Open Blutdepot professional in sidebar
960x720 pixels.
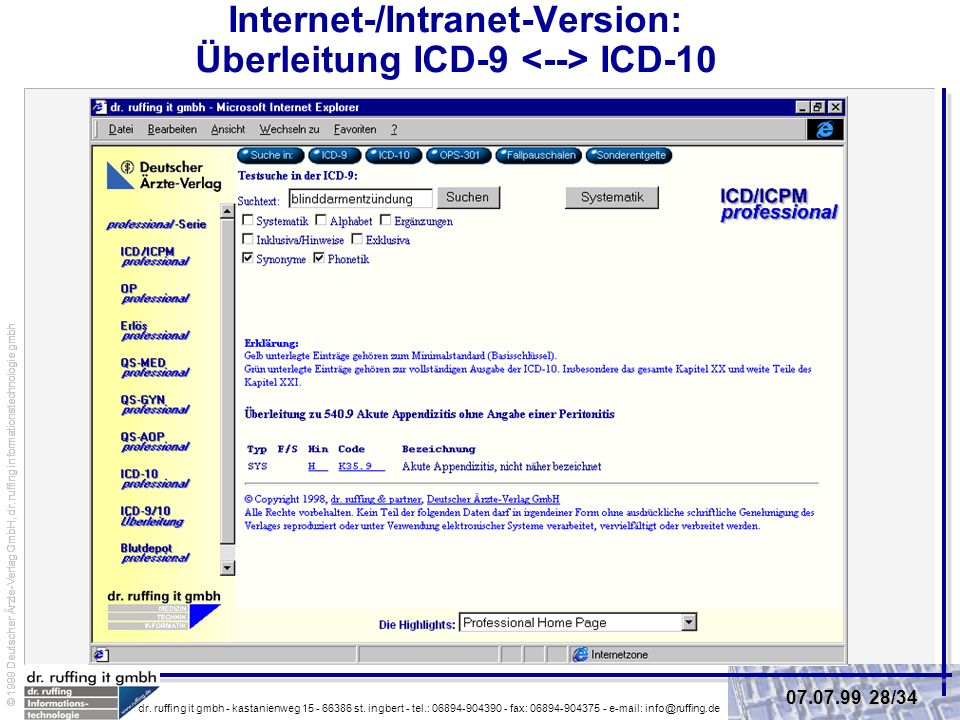tap(155, 553)
